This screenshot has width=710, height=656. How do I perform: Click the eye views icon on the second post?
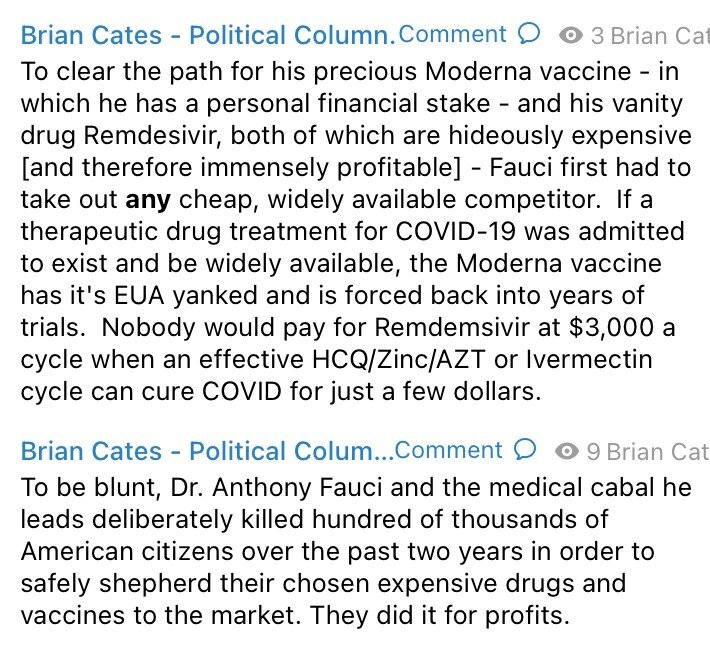[567, 452]
